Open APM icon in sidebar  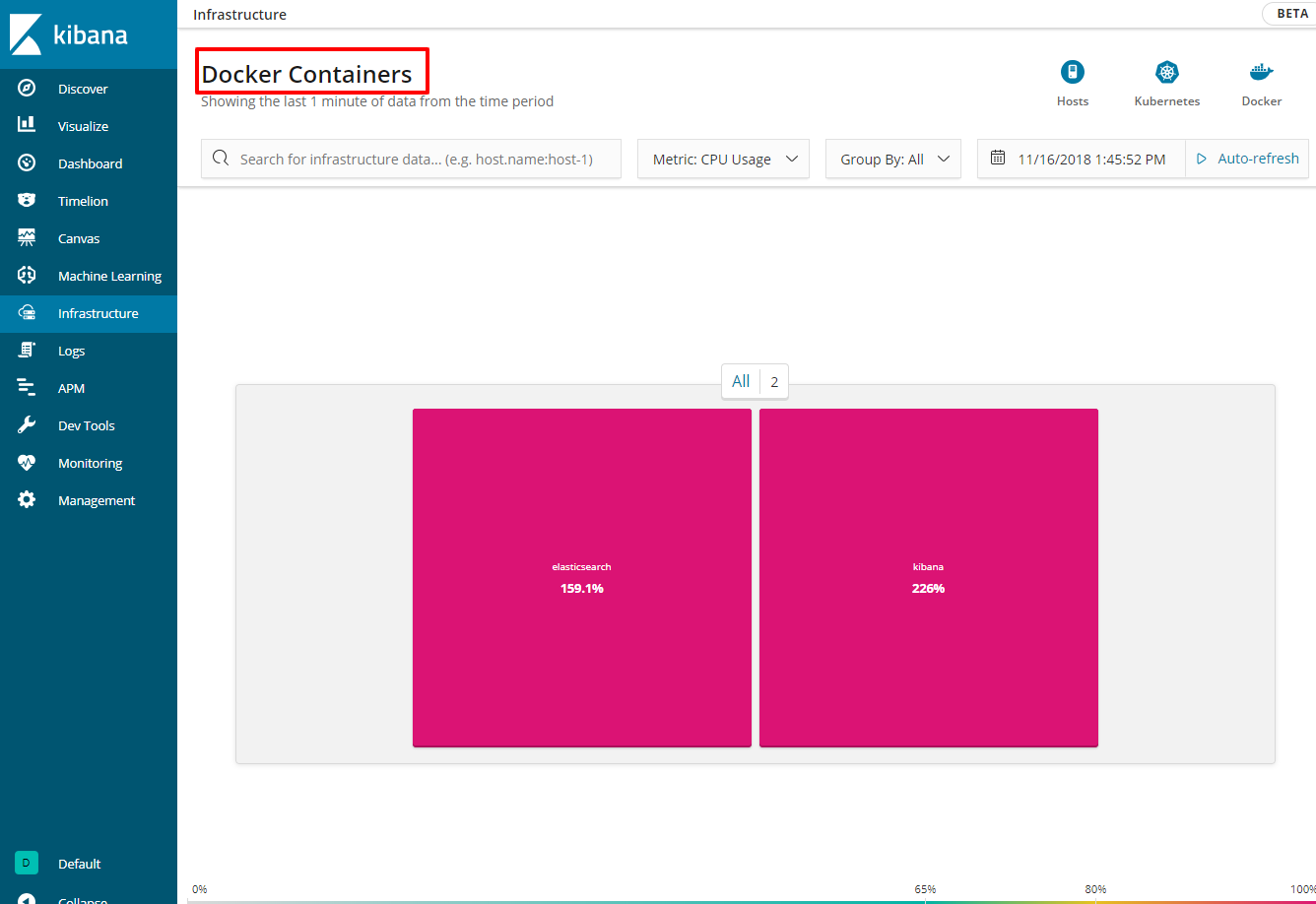27,388
